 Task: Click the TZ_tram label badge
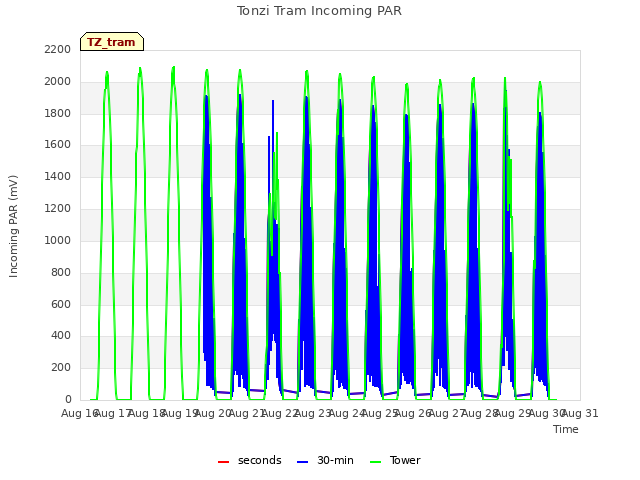(x=112, y=42)
